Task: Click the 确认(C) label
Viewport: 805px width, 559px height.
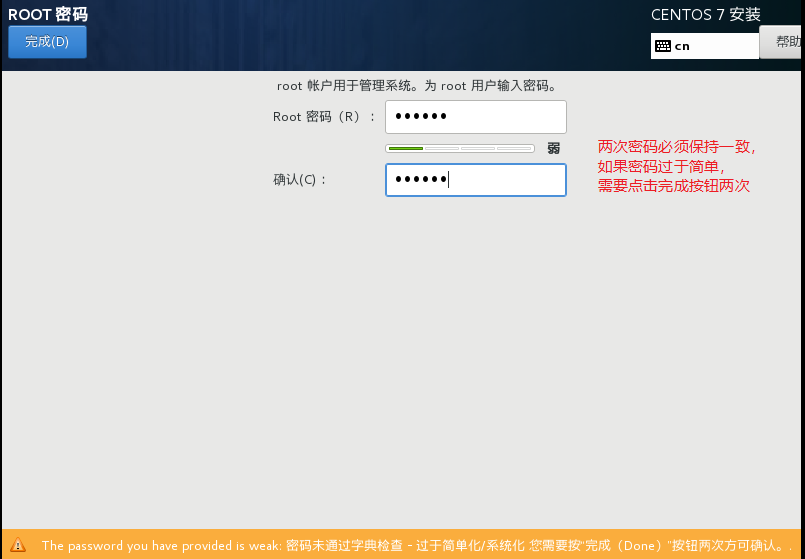Action: (300, 180)
